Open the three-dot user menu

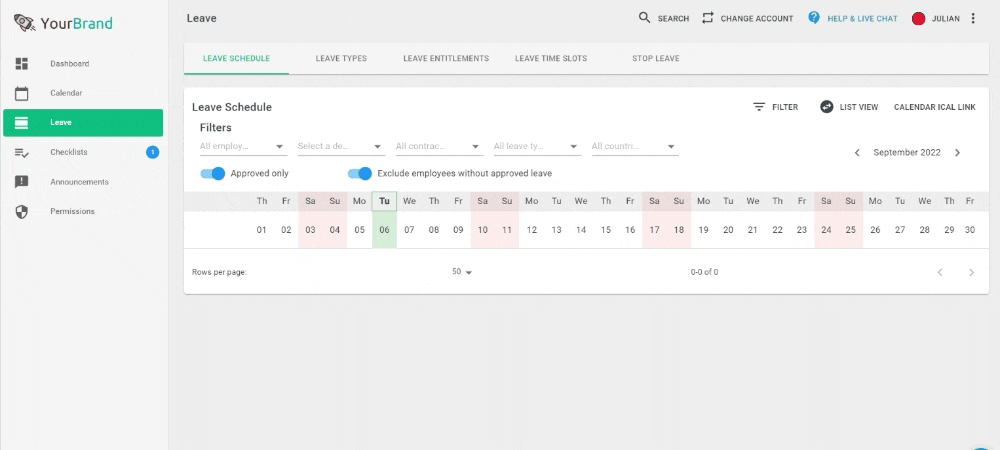pos(973,18)
